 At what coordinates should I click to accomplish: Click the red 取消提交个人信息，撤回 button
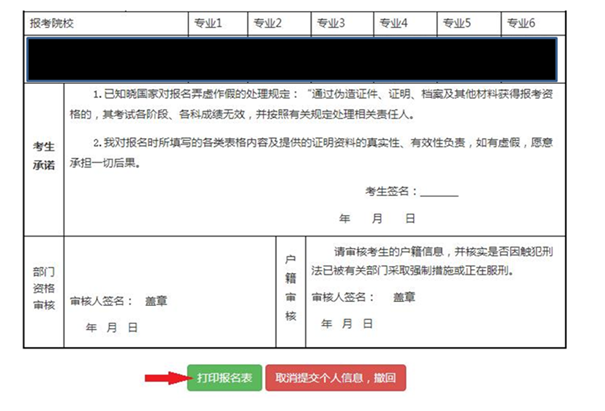[335, 378]
